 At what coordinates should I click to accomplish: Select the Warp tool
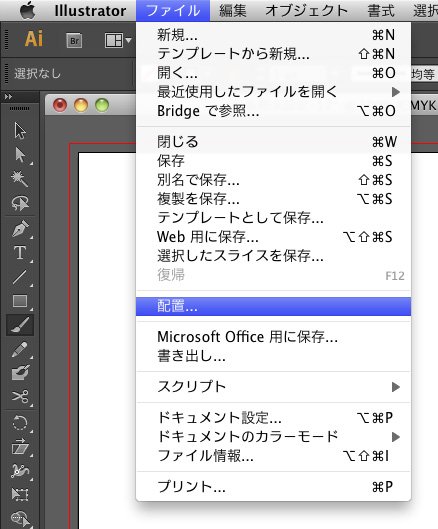pyautogui.click(x=20, y=471)
